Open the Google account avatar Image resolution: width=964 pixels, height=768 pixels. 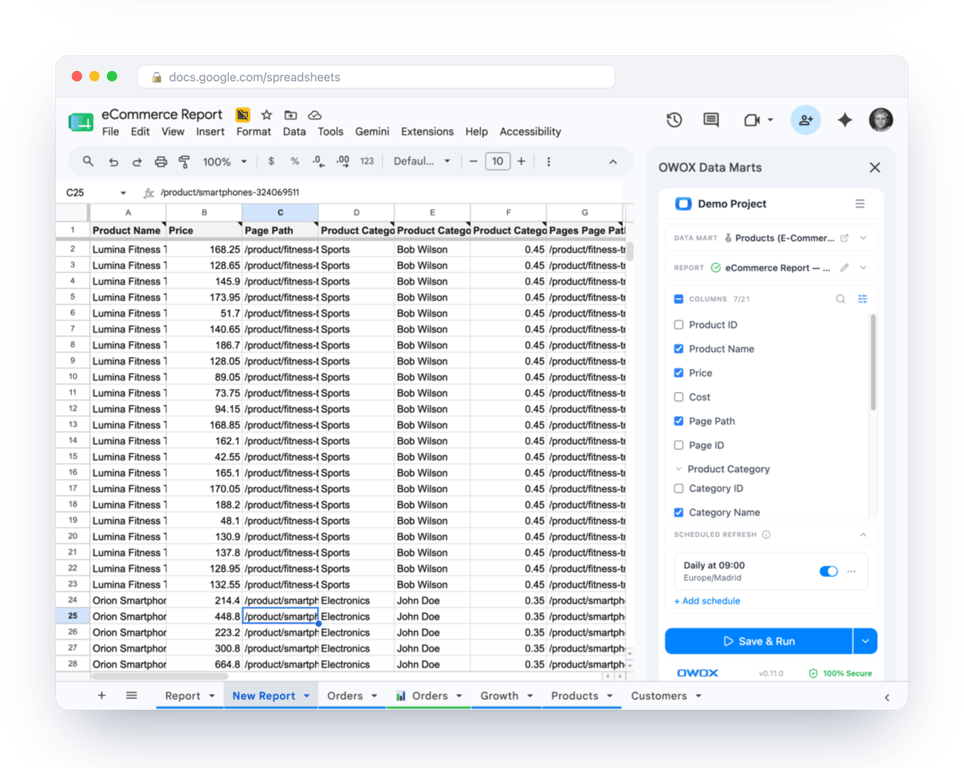(x=881, y=120)
